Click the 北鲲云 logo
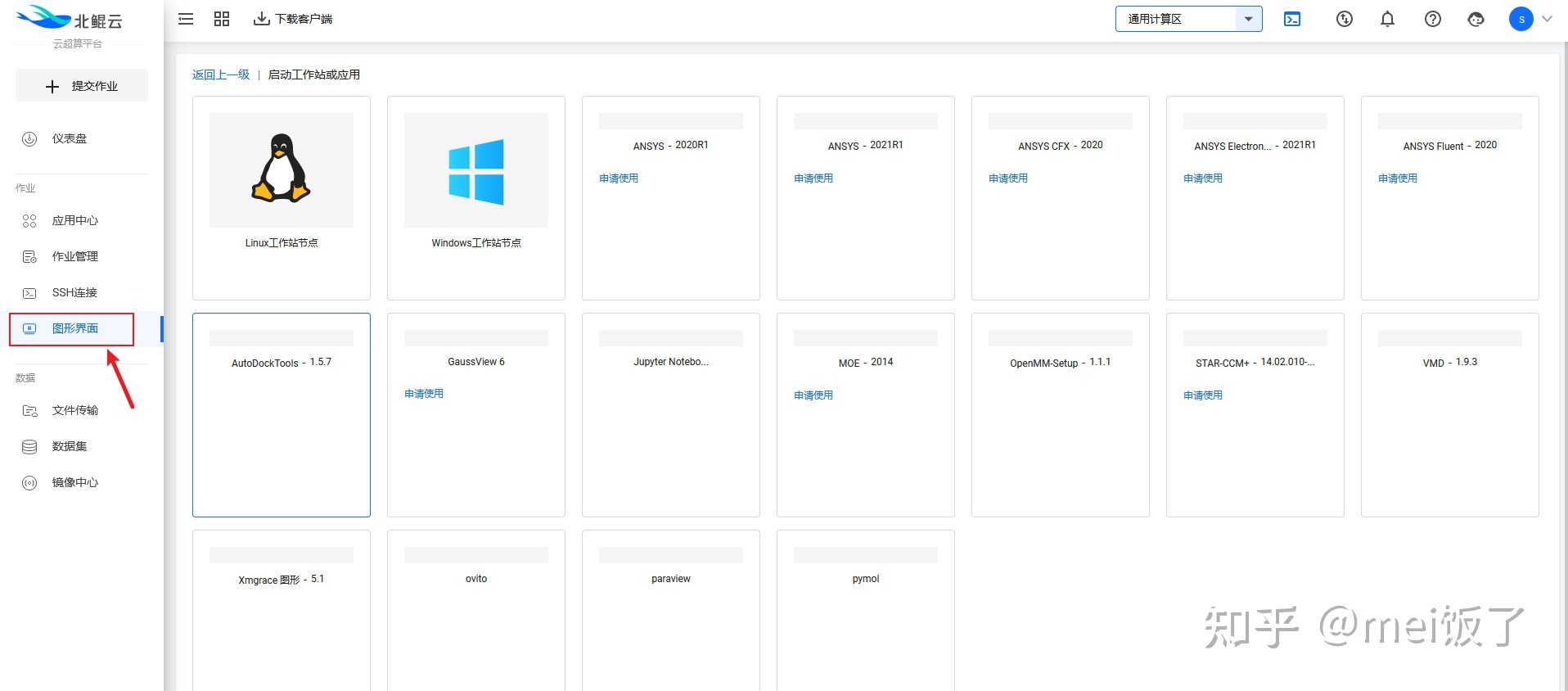Viewport: 1568px width, 691px height. click(x=70, y=20)
